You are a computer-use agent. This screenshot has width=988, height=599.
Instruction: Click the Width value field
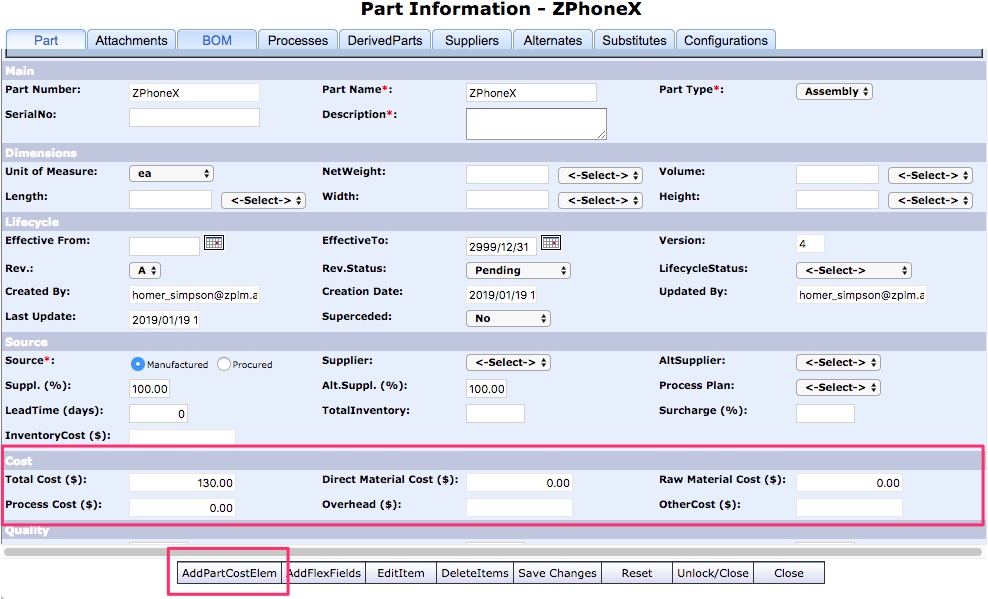coord(507,200)
